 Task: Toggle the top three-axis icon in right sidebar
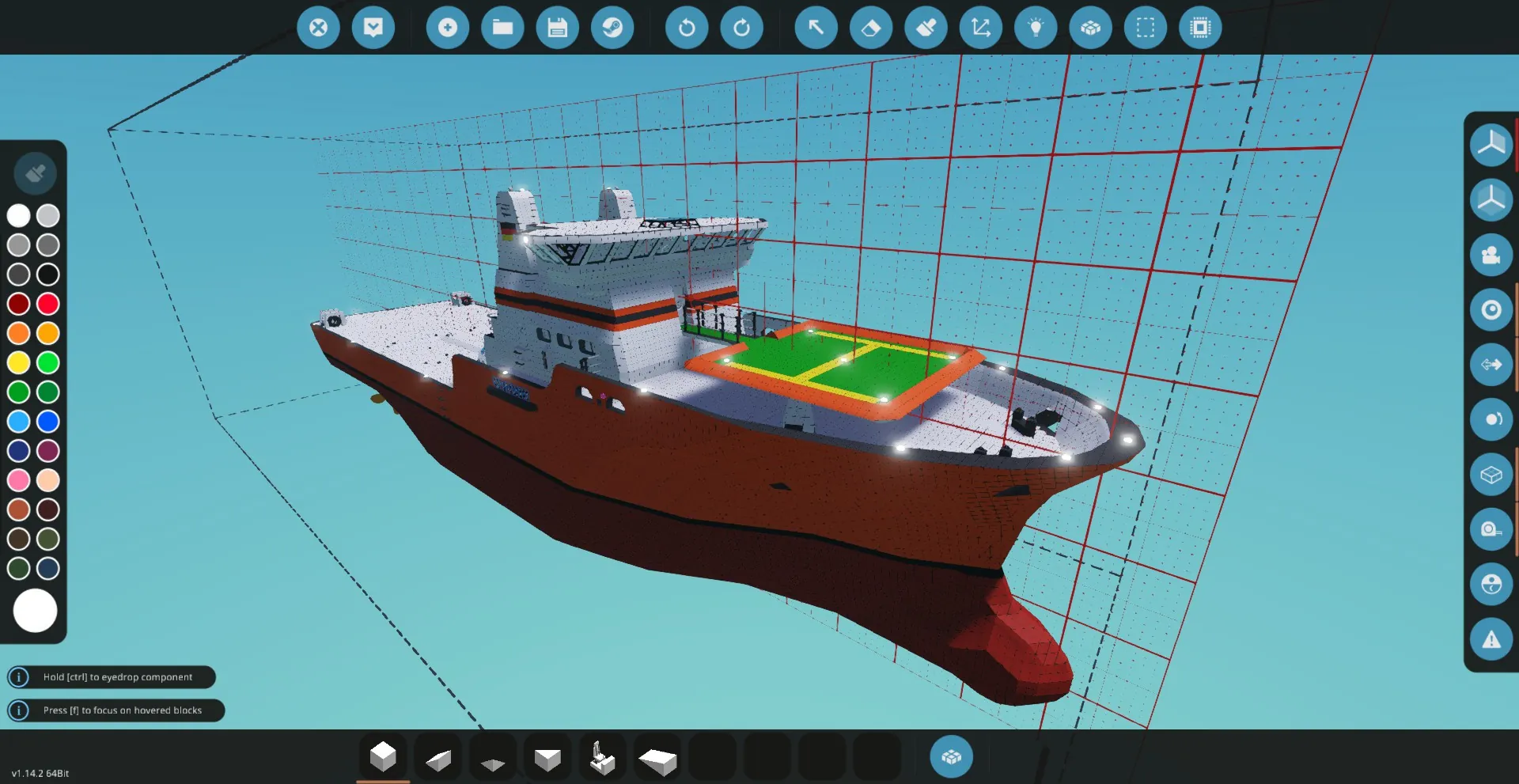point(1491,145)
